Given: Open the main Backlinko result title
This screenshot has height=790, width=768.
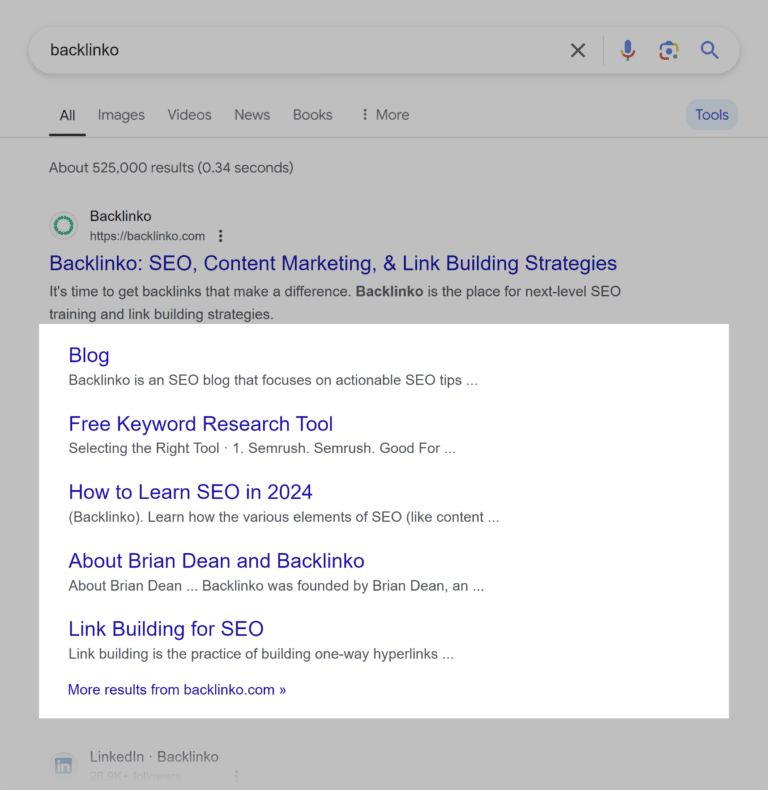Looking at the screenshot, I should (x=333, y=264).
